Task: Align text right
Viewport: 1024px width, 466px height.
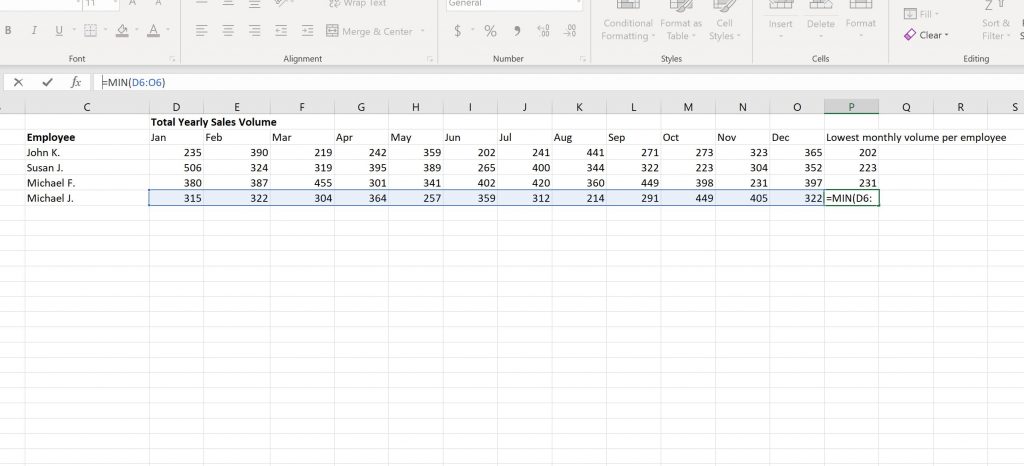Action: [x=255, y=31]
